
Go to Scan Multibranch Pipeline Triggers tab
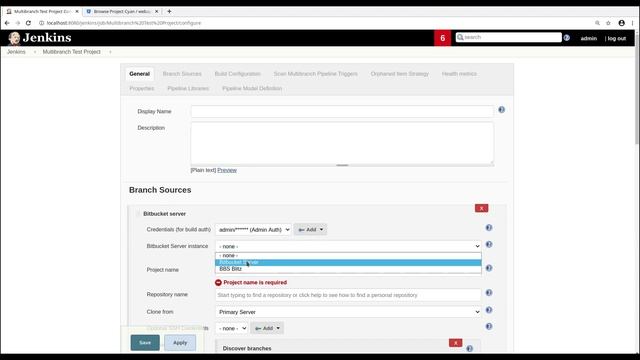(x=316, y=74)
